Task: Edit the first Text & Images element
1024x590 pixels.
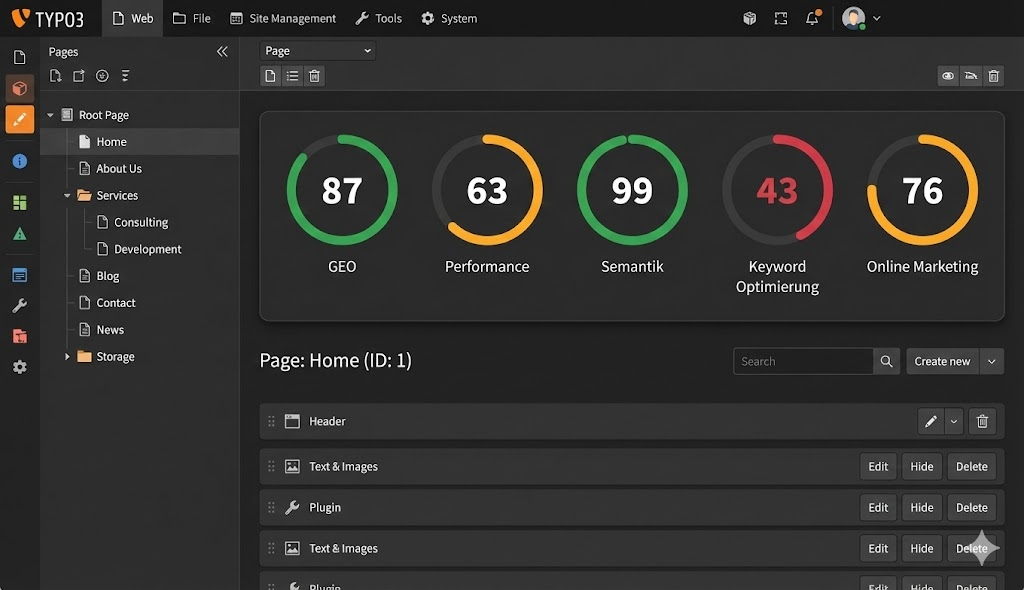Action: [878, 466]
